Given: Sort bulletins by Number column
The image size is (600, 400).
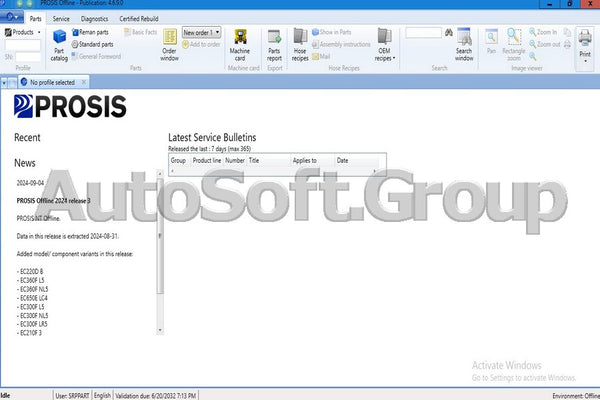Looking at the screenshot, I should click(235, 160).
